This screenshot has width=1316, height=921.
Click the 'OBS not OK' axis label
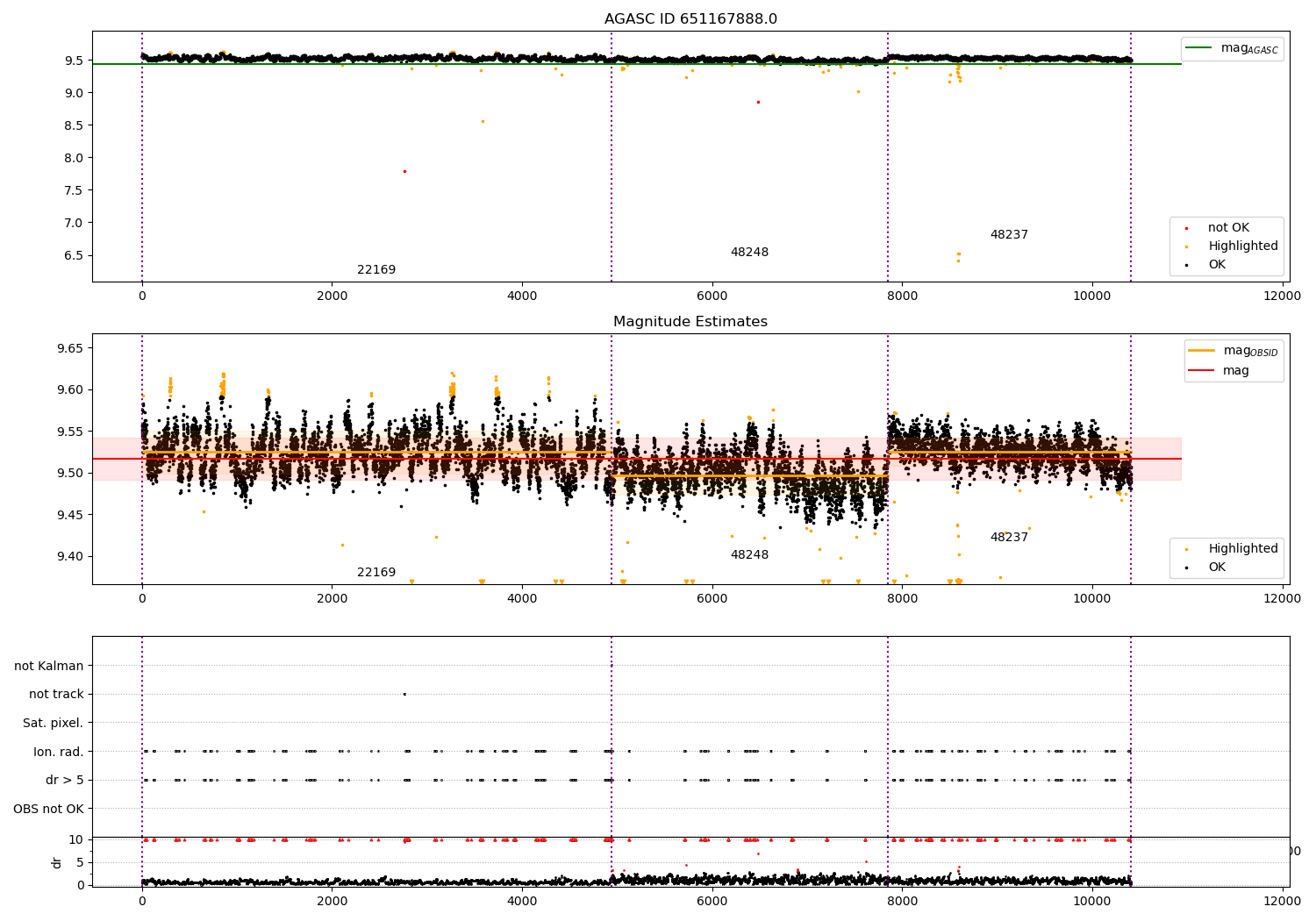coord(48,809)
